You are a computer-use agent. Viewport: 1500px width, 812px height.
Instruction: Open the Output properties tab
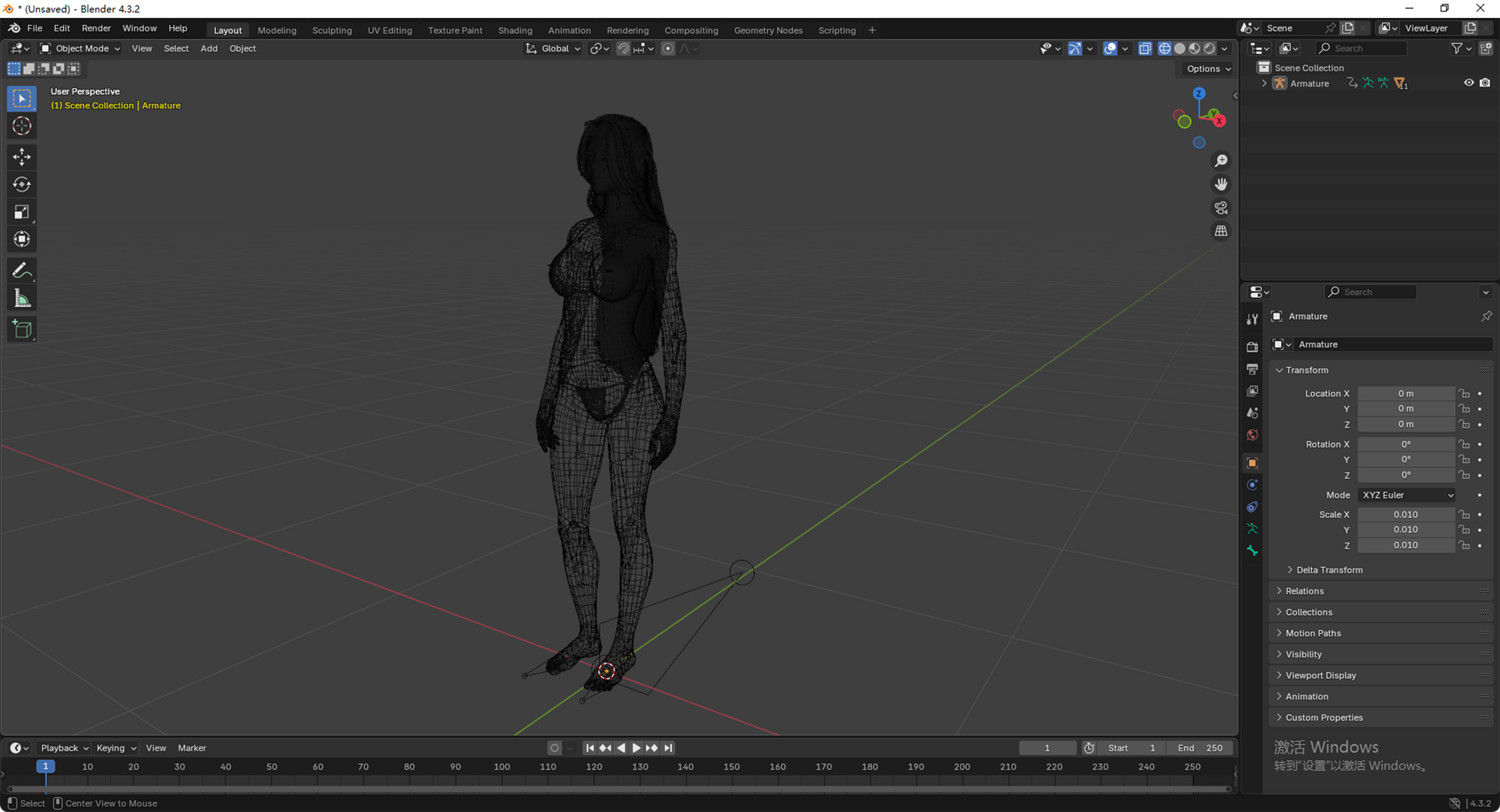pos(1252,369)
